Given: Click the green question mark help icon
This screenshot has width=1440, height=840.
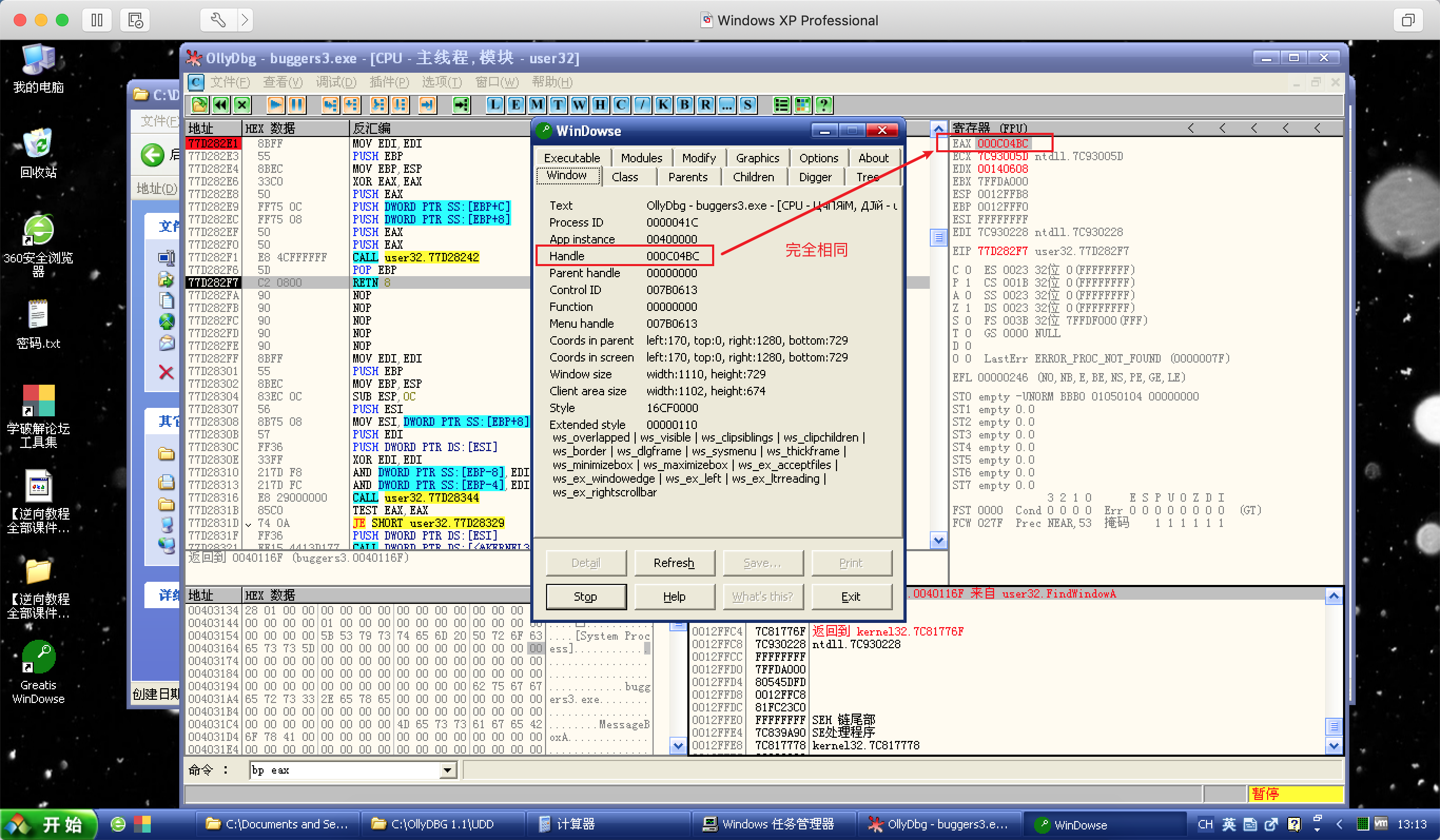Looking at the screenshot, I should [823, 104].
